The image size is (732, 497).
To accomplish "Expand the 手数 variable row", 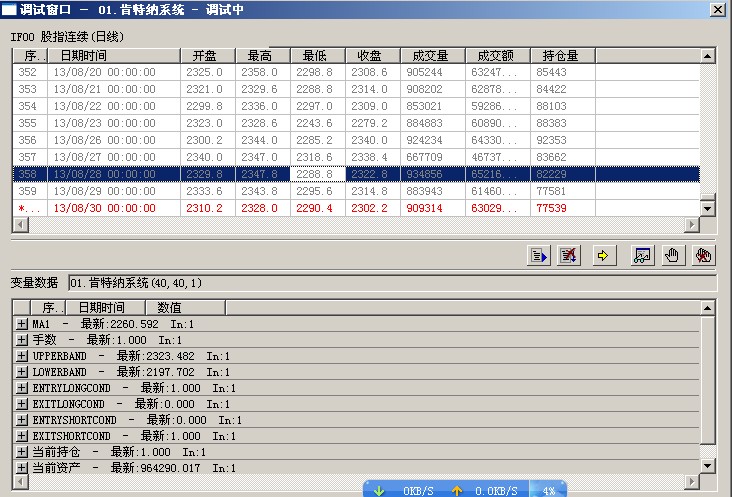I will tap(21, 340).
